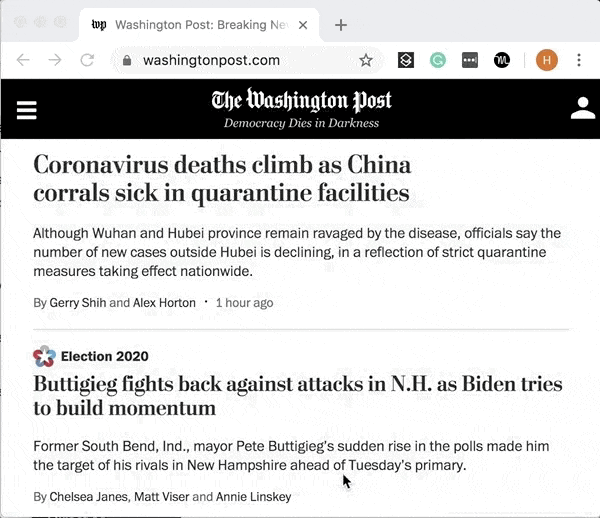600x518 pixels.
Task: Open the Coronavirus deaths climb headline
Action: pyautogui.click(x=222, y=178)
